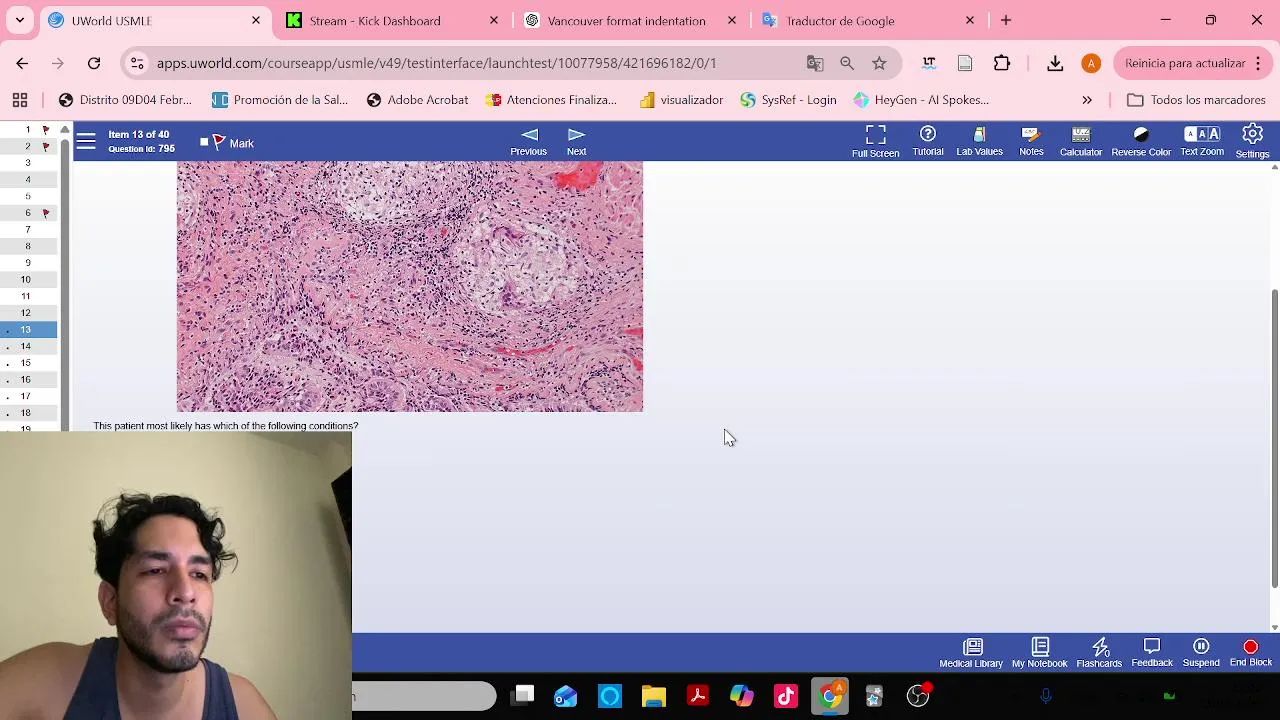Image resolution: width=1280 pixels, height=720 pixels.
Task: Open the Calculator tool
Action: click(1081, 142)
